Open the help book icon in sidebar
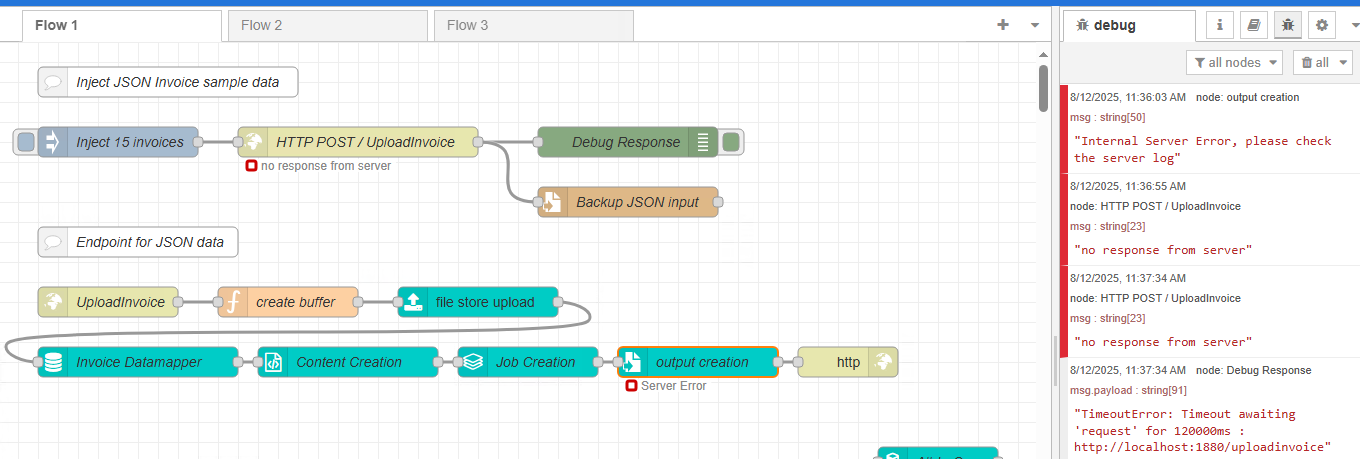Screen dimensions: 1360x459 coord(1253,26)
